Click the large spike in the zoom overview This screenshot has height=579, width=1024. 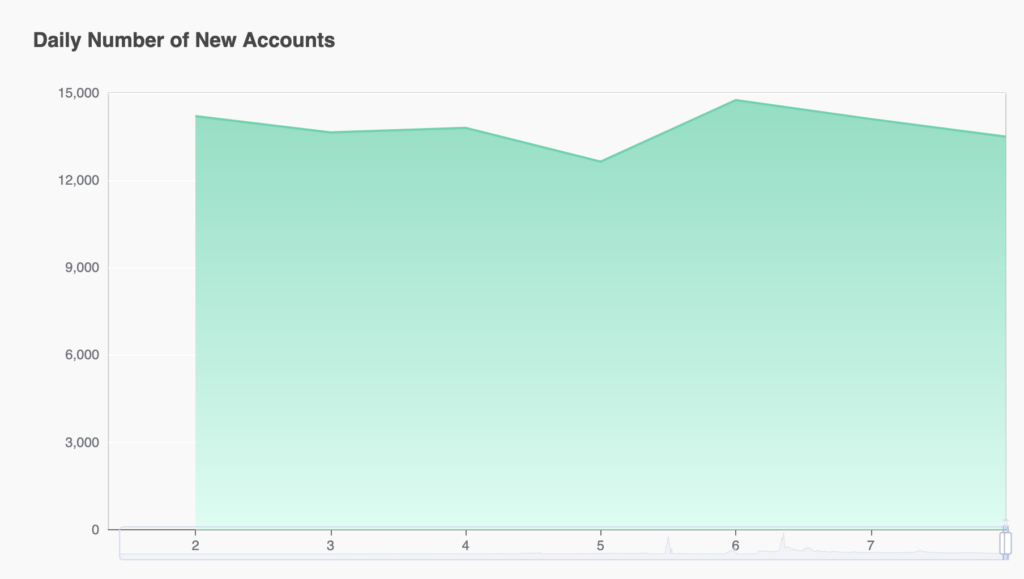click(x=782, y=542)
